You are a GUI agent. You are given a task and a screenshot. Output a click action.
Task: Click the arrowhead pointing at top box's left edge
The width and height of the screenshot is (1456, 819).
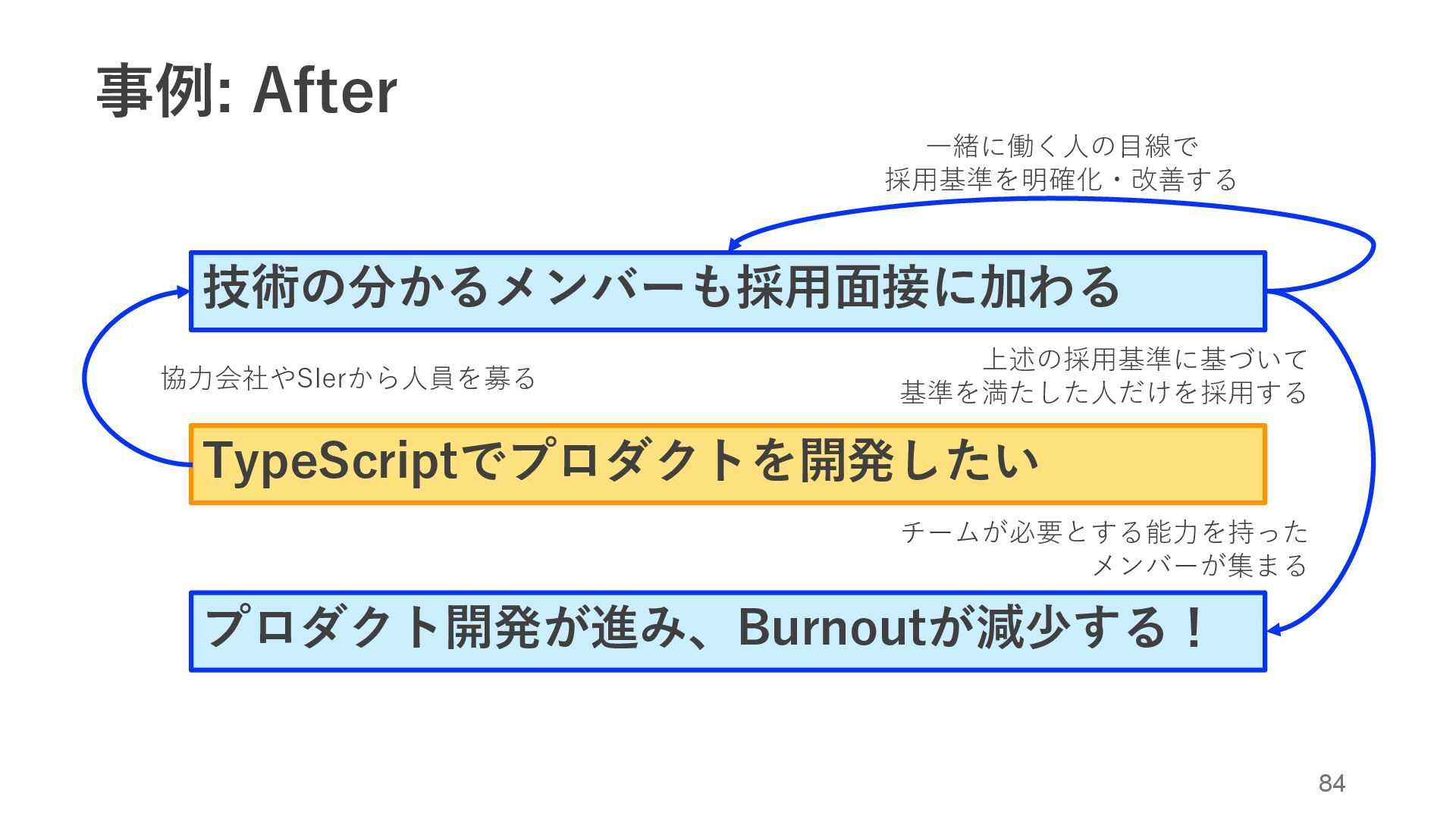click(183, 292)
